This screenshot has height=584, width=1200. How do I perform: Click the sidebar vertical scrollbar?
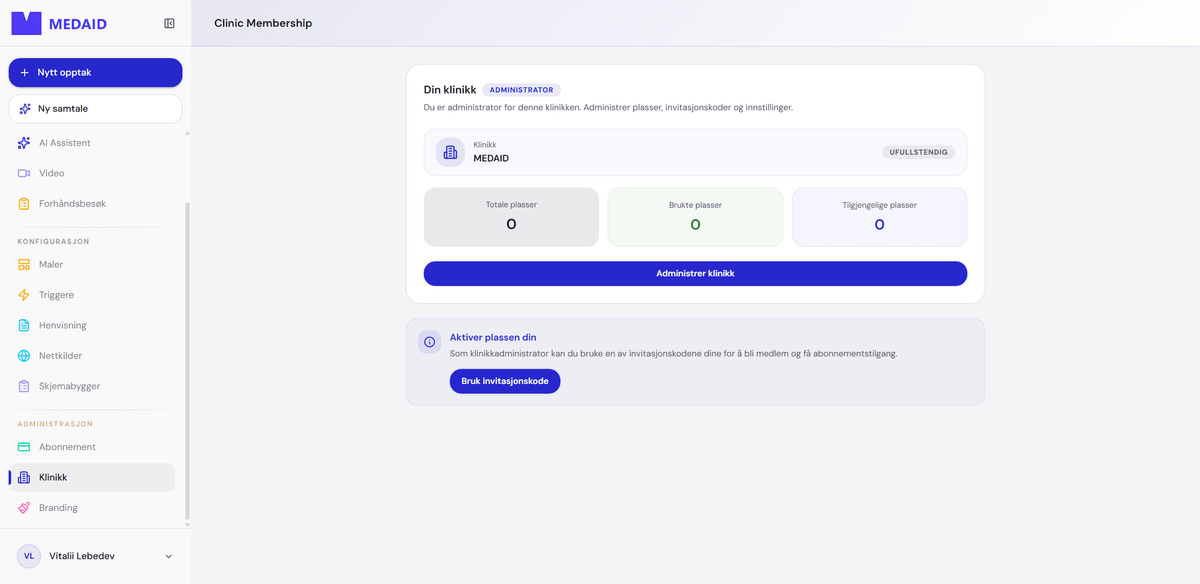tap(187, 362)
